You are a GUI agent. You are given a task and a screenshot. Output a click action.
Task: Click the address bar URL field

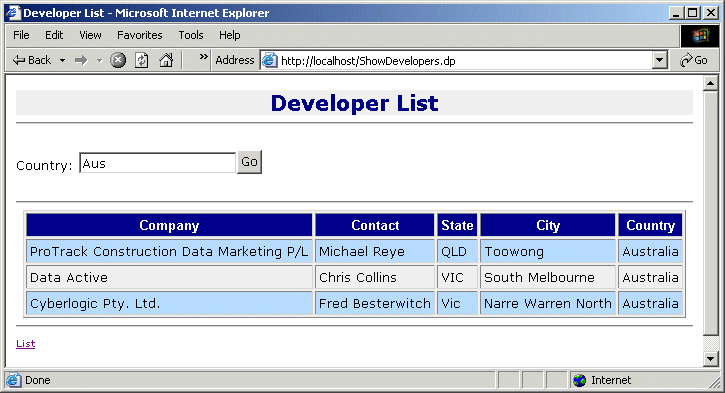click(x=465, y=61)
